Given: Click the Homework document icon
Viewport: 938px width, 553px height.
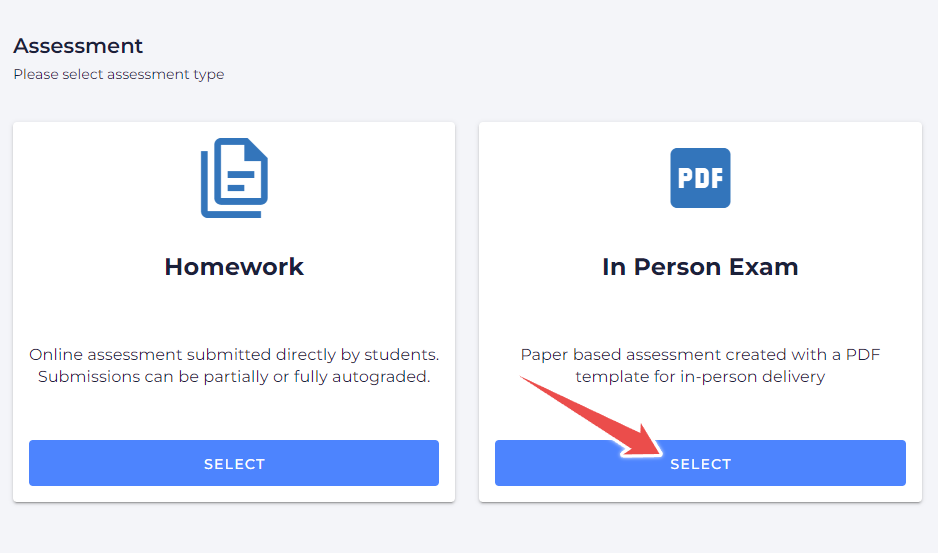Looking at the screenshot, I should coord(234,178).
